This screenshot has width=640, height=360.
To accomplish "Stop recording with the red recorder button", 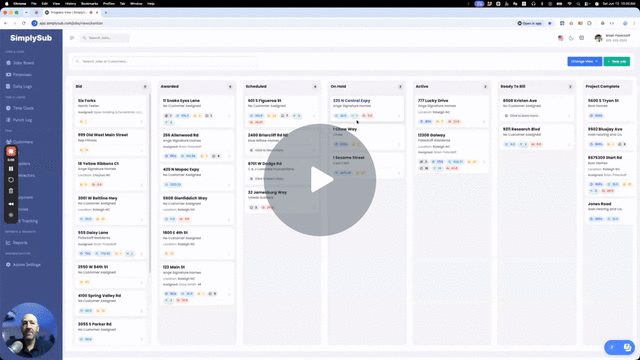I will [x=11, y=151].
